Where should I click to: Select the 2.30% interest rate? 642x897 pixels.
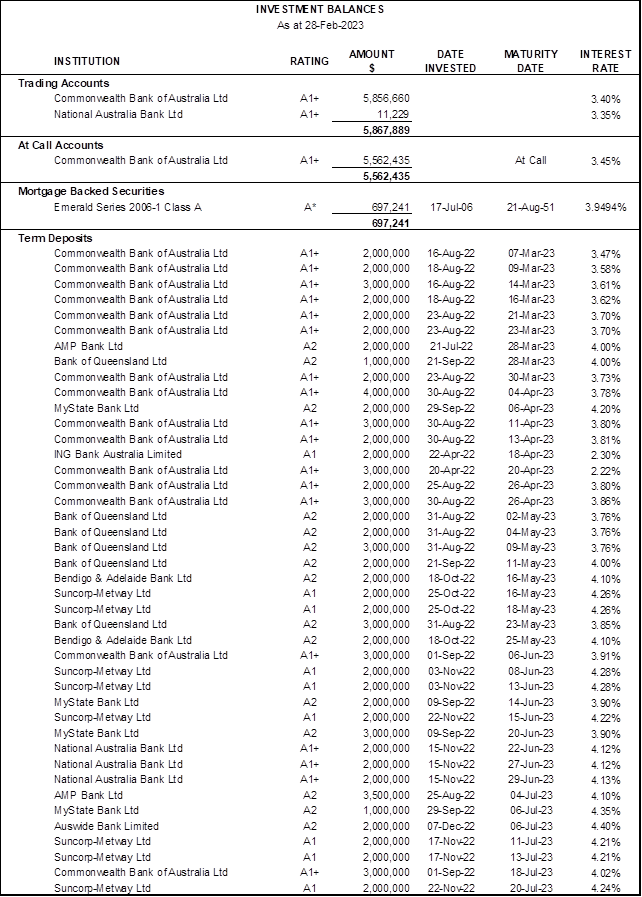pos(606,456)
